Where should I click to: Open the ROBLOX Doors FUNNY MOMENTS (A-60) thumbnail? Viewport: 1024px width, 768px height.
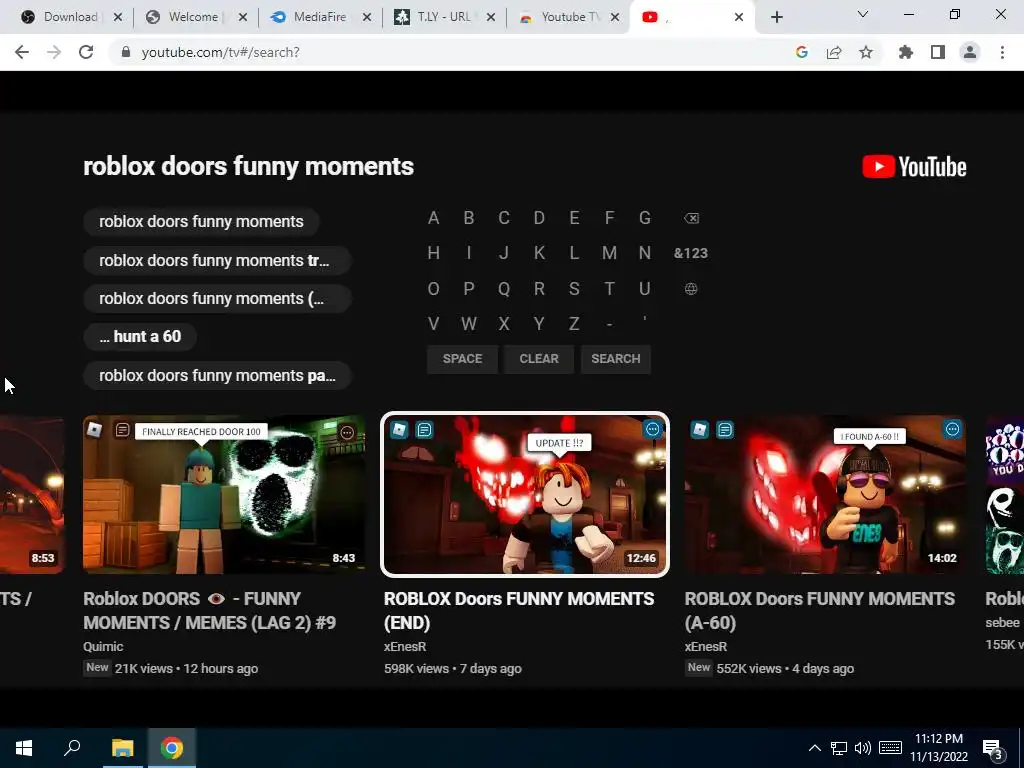pos(825,494)
